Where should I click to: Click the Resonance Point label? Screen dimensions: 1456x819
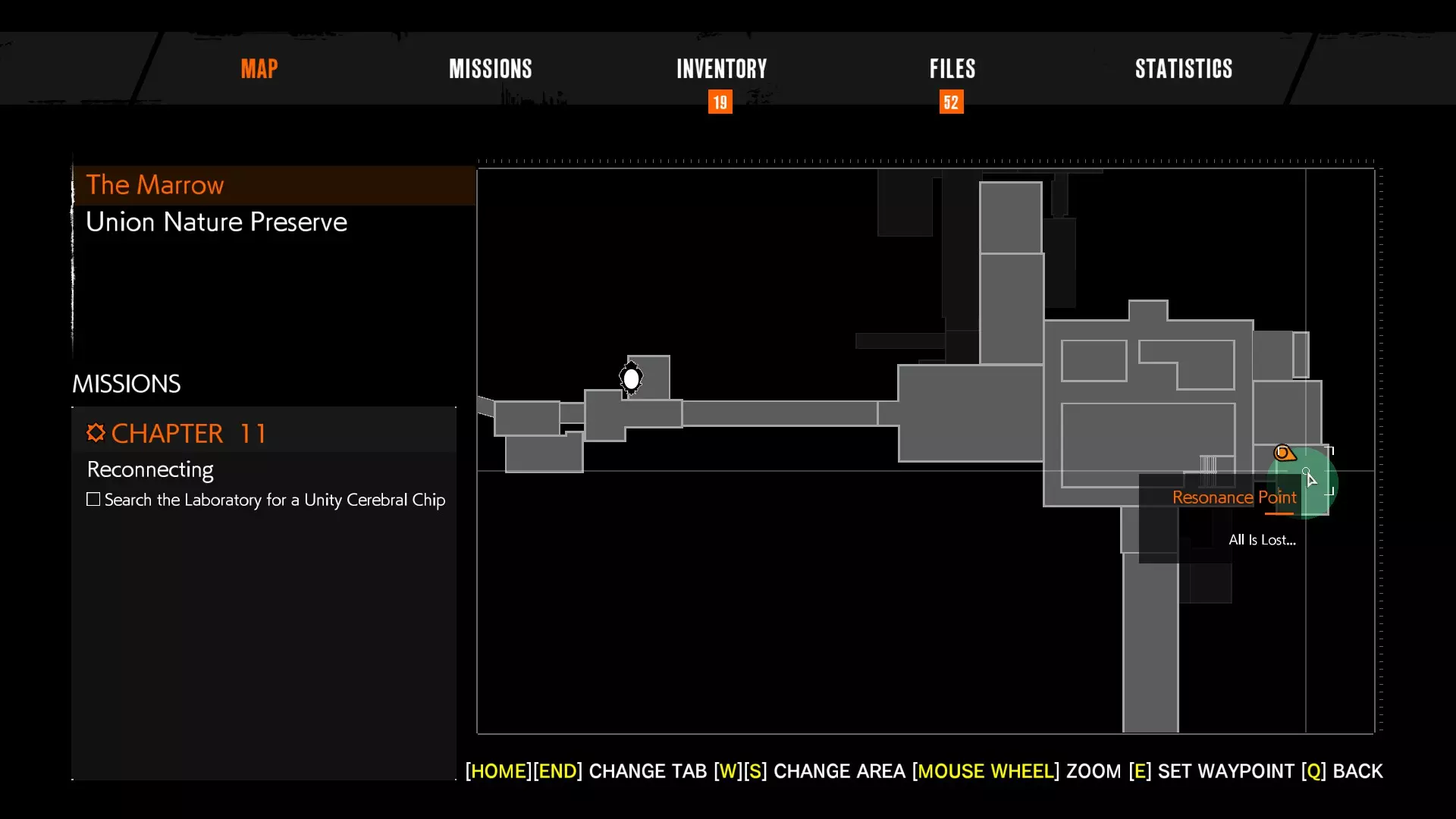[x=1234, y=497]
